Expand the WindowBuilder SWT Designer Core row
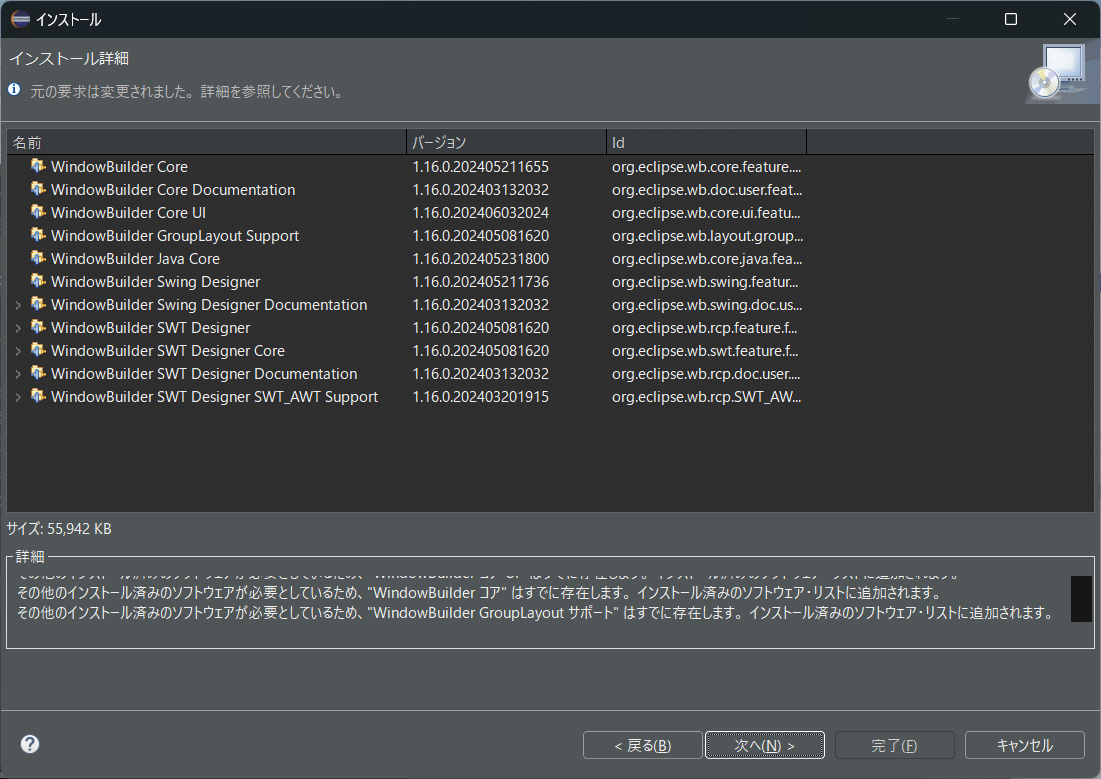 18,351
